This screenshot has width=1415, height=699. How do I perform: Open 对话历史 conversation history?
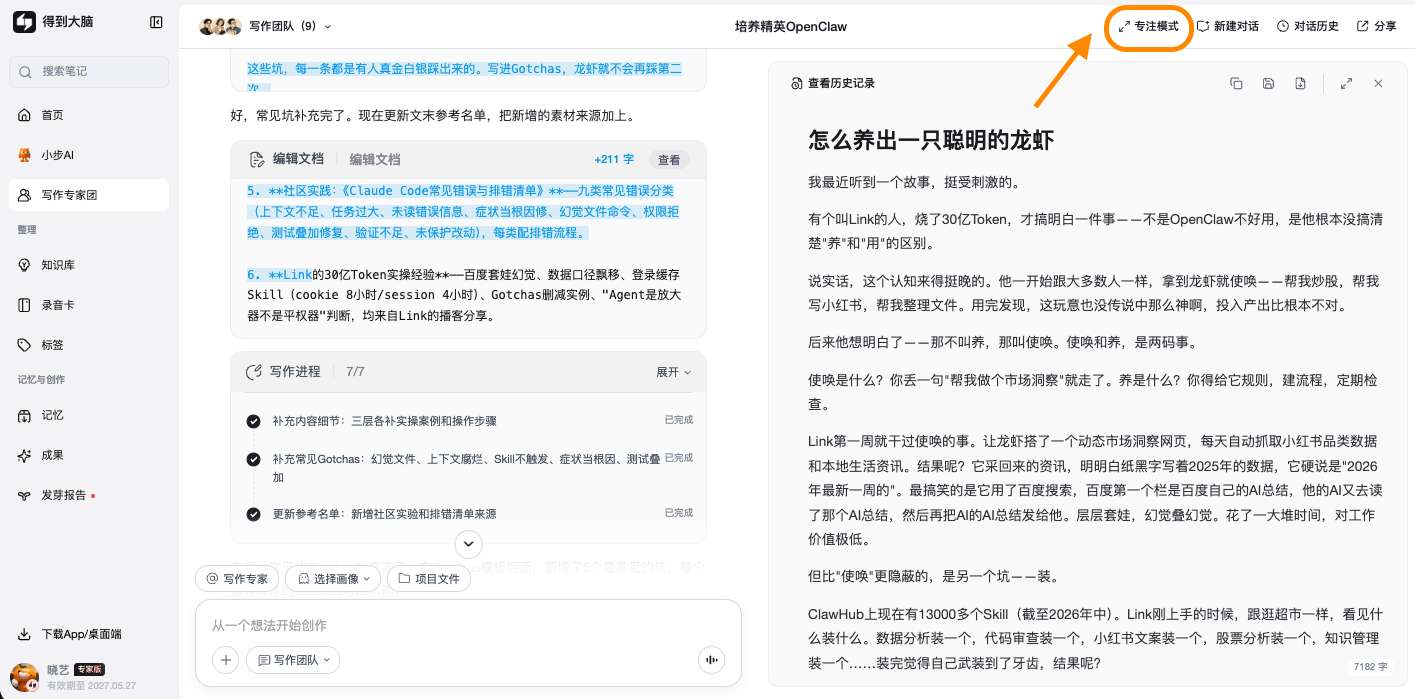coord(1308,26)
